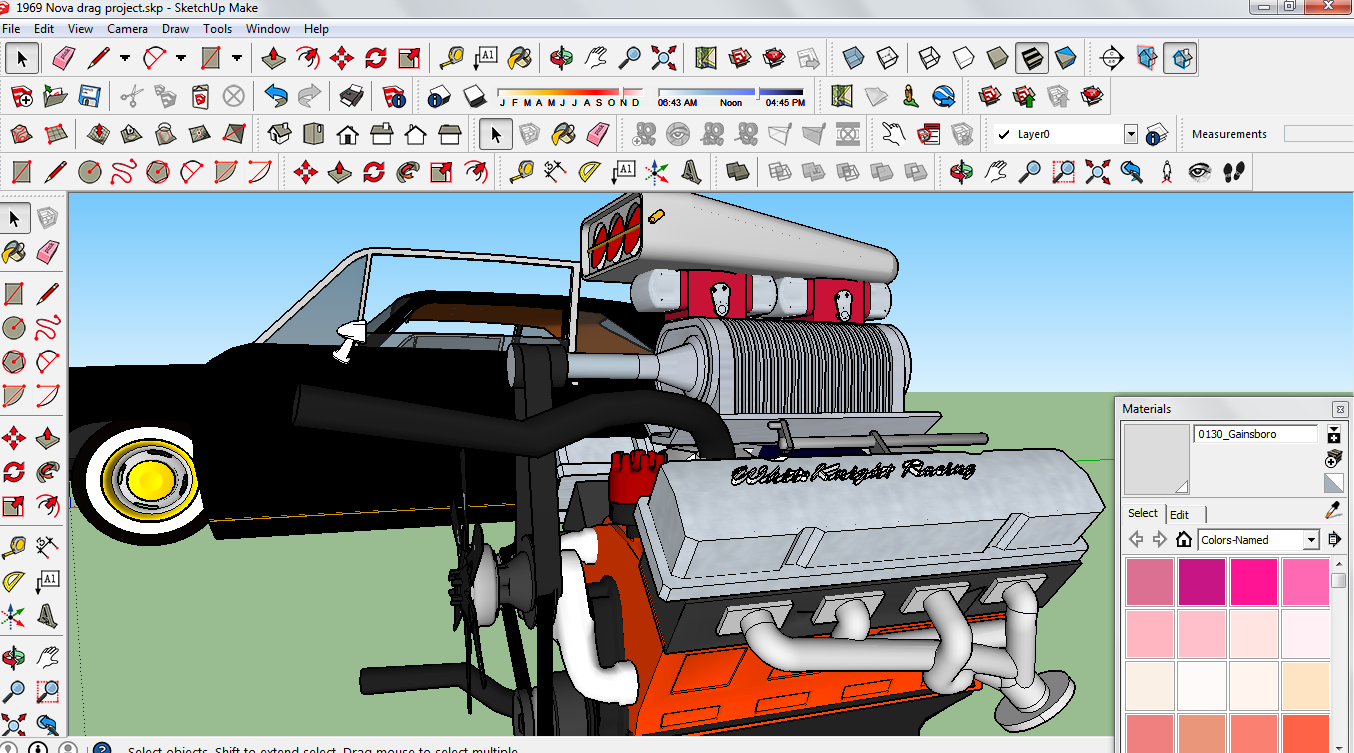Select the Walk footprints tool
The image size is (1354, 753).
click(1234, 172)
